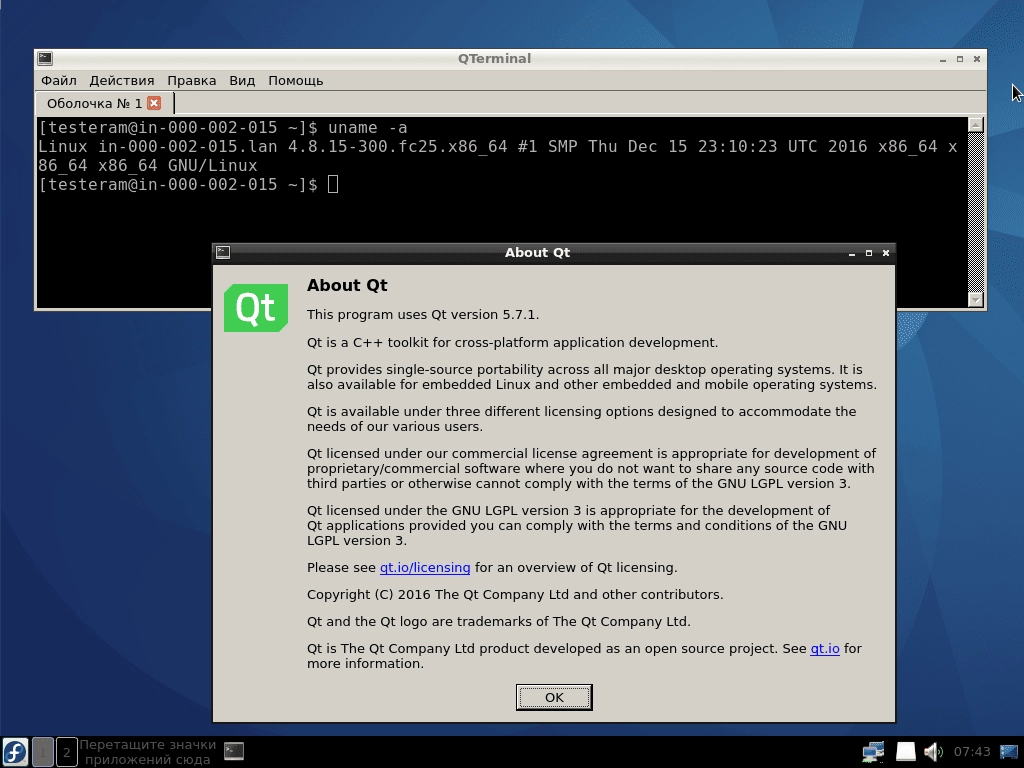This screenshot has height=768, width=1024.
Task: Close the Оболочка № 1 tab
Action: [x=154, y=103]
